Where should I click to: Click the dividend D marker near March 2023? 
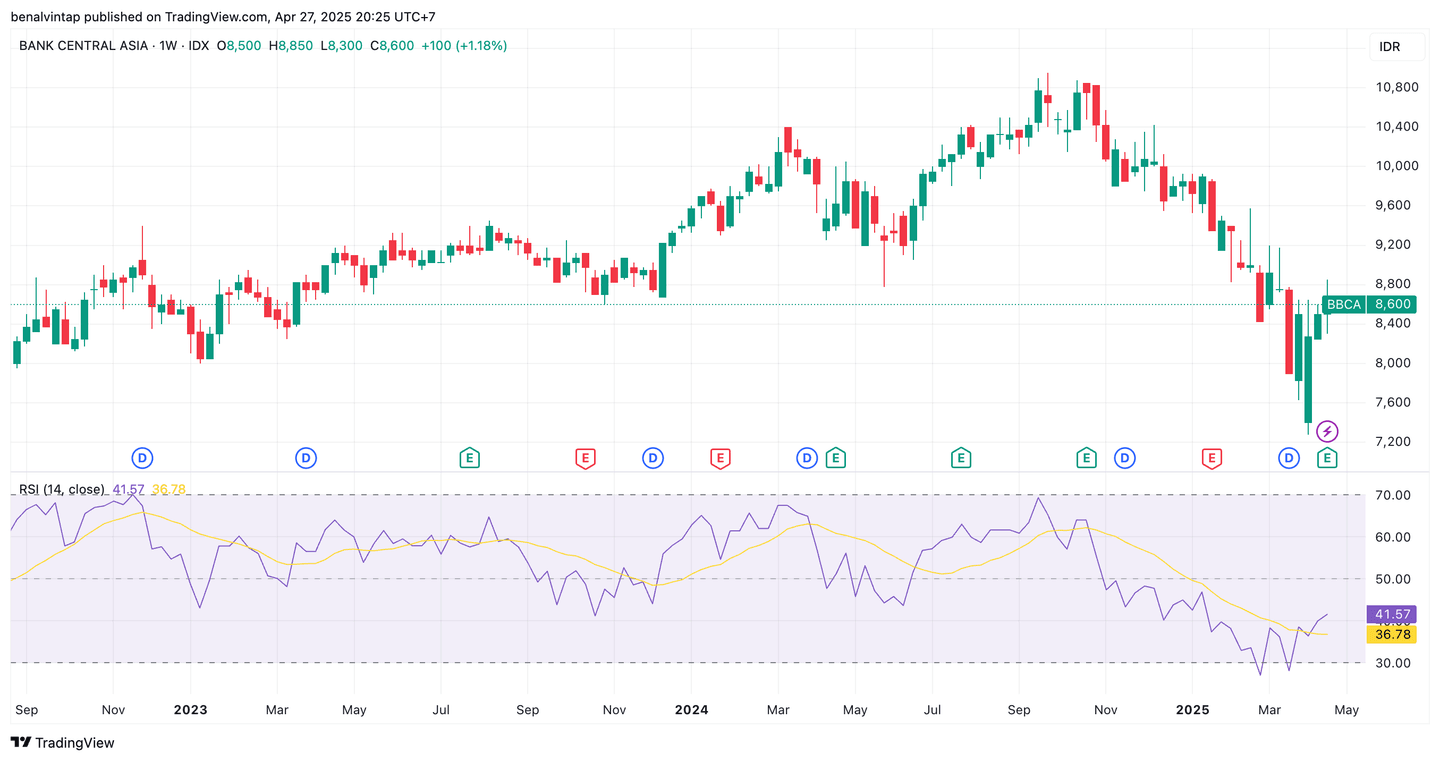(306, 458)
